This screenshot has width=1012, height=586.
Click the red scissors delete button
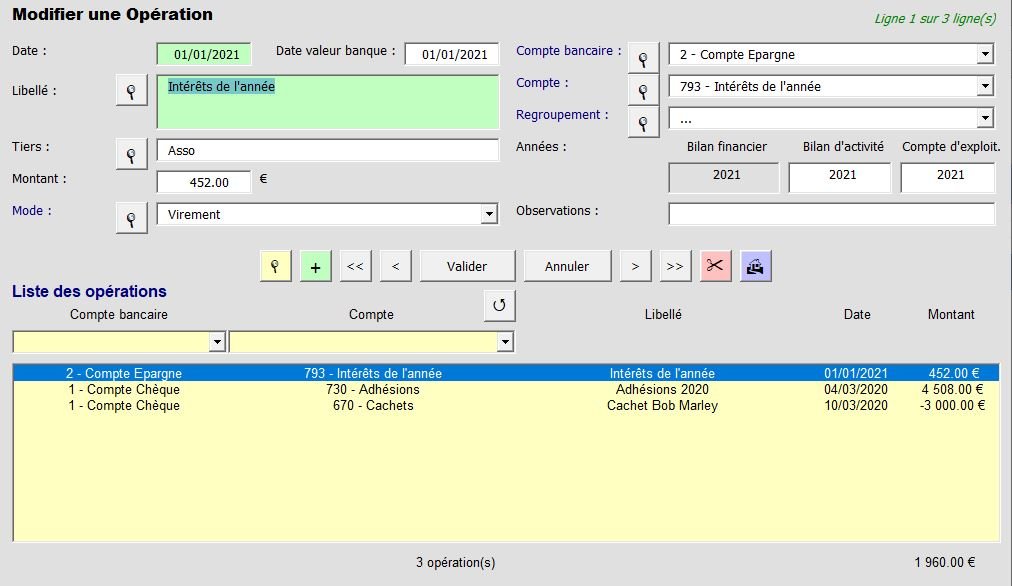(715, 266)
